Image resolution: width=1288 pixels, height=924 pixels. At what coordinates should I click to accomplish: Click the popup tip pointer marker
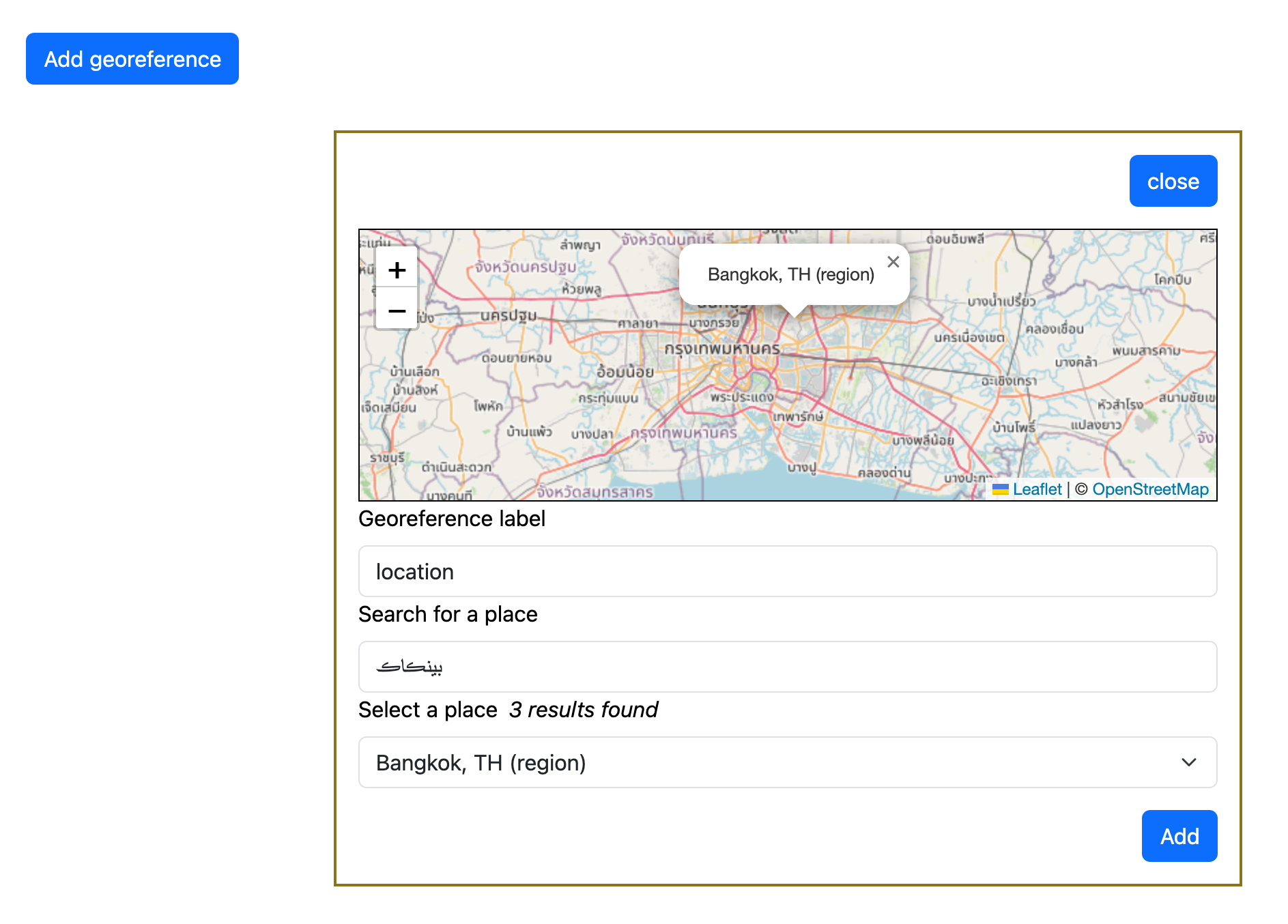pyautogui.click(x=795, y=311)
